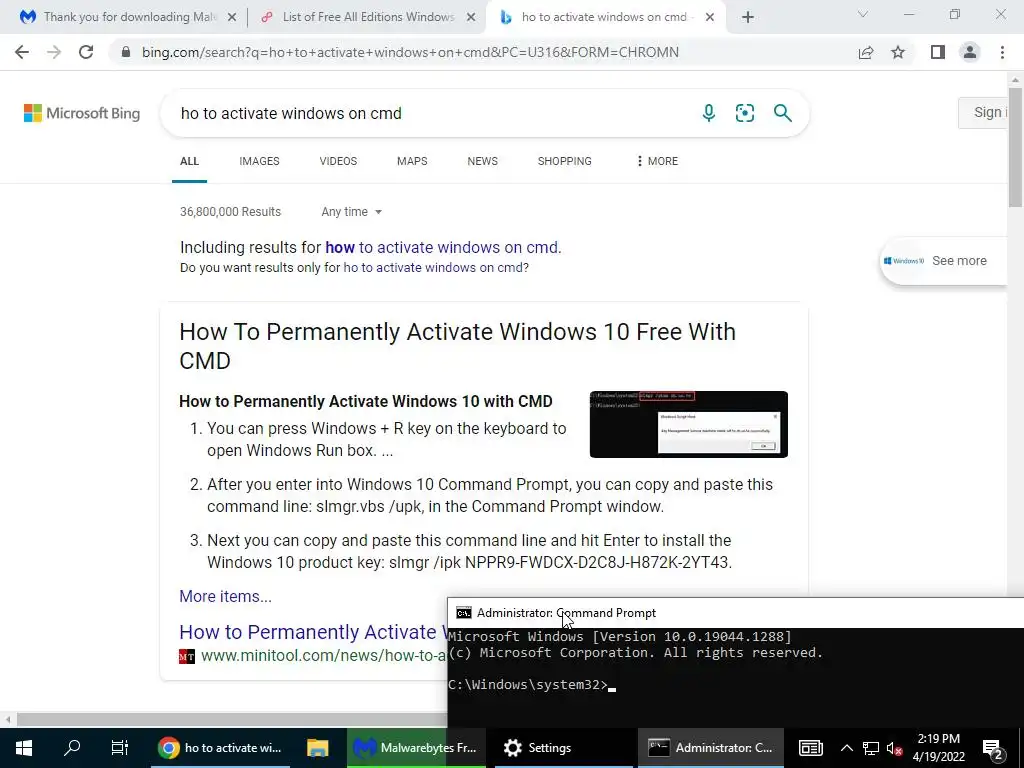Close the active Bing search tab

pyautogui.click(x=710, y=18)
